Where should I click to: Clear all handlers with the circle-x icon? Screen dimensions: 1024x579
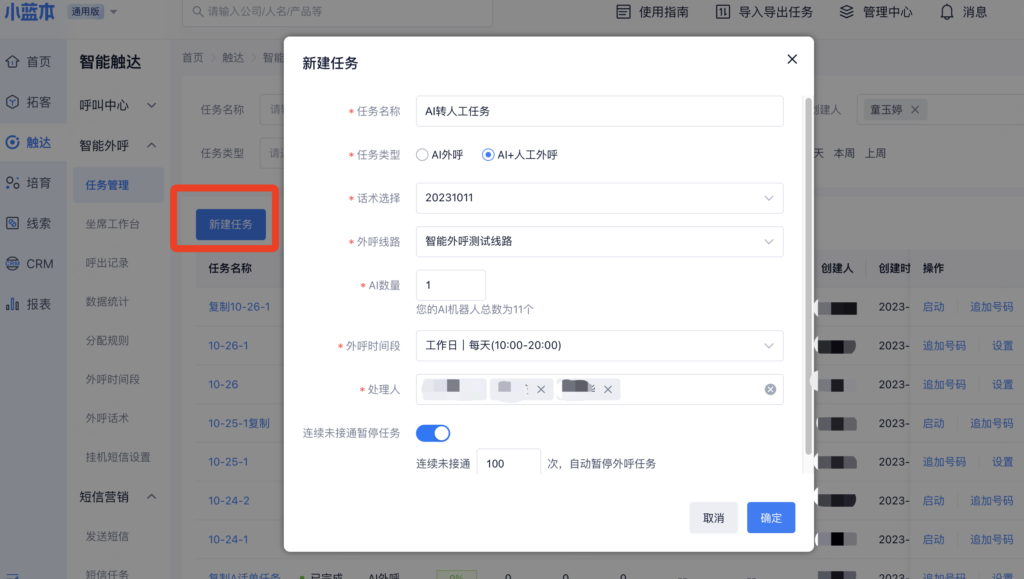click(770, 389)
